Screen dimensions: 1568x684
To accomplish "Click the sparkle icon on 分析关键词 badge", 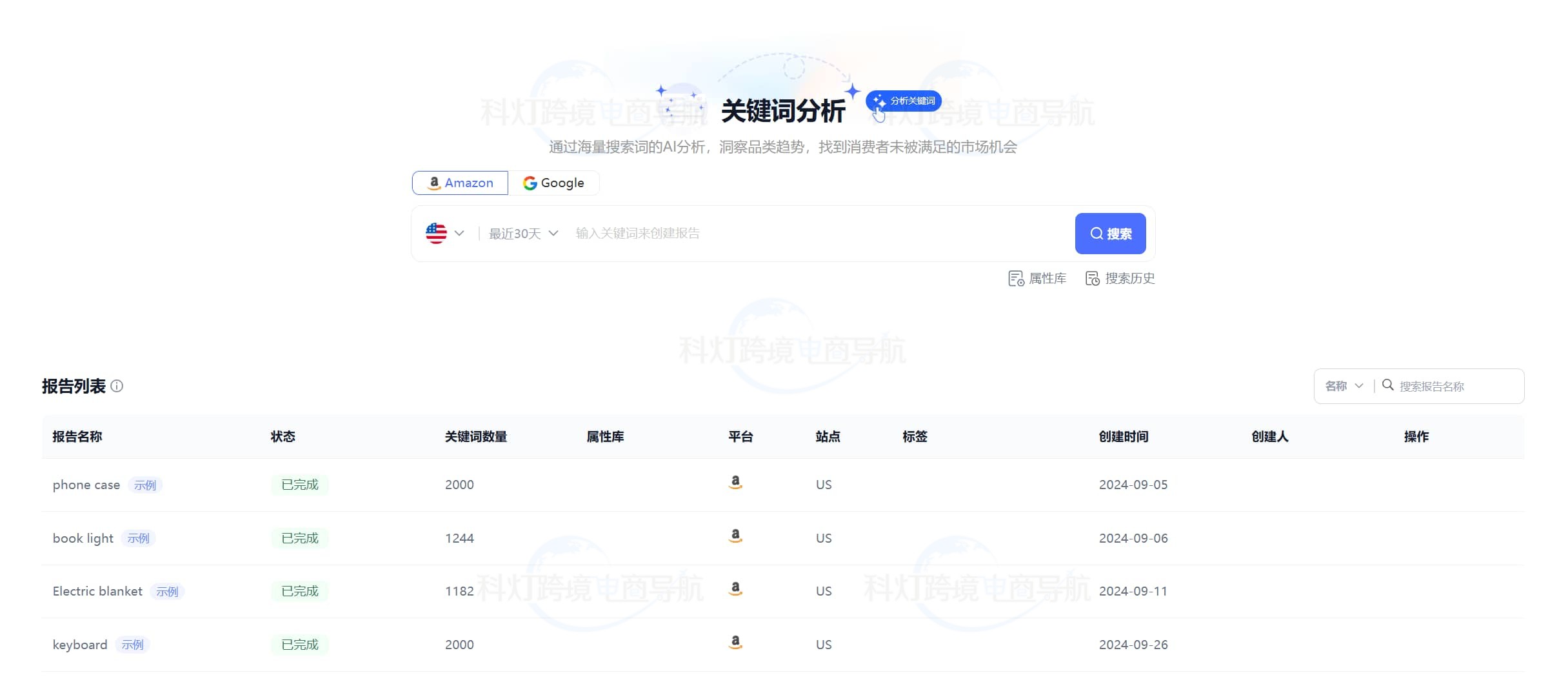I will [878, 101].
